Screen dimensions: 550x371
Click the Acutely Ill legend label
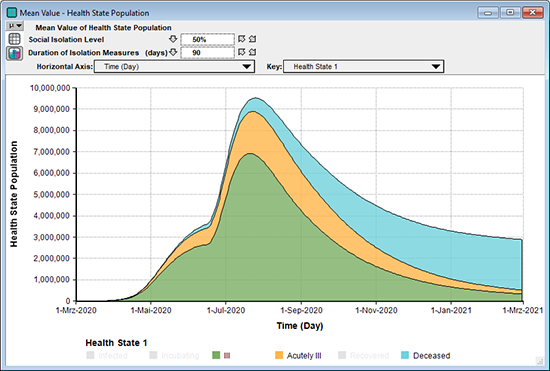tap(304, 356)
